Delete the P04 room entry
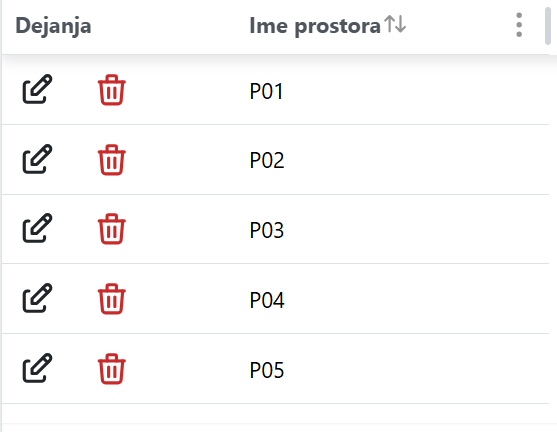Viewport: 557px width, 432px height. tap(112, 299)
